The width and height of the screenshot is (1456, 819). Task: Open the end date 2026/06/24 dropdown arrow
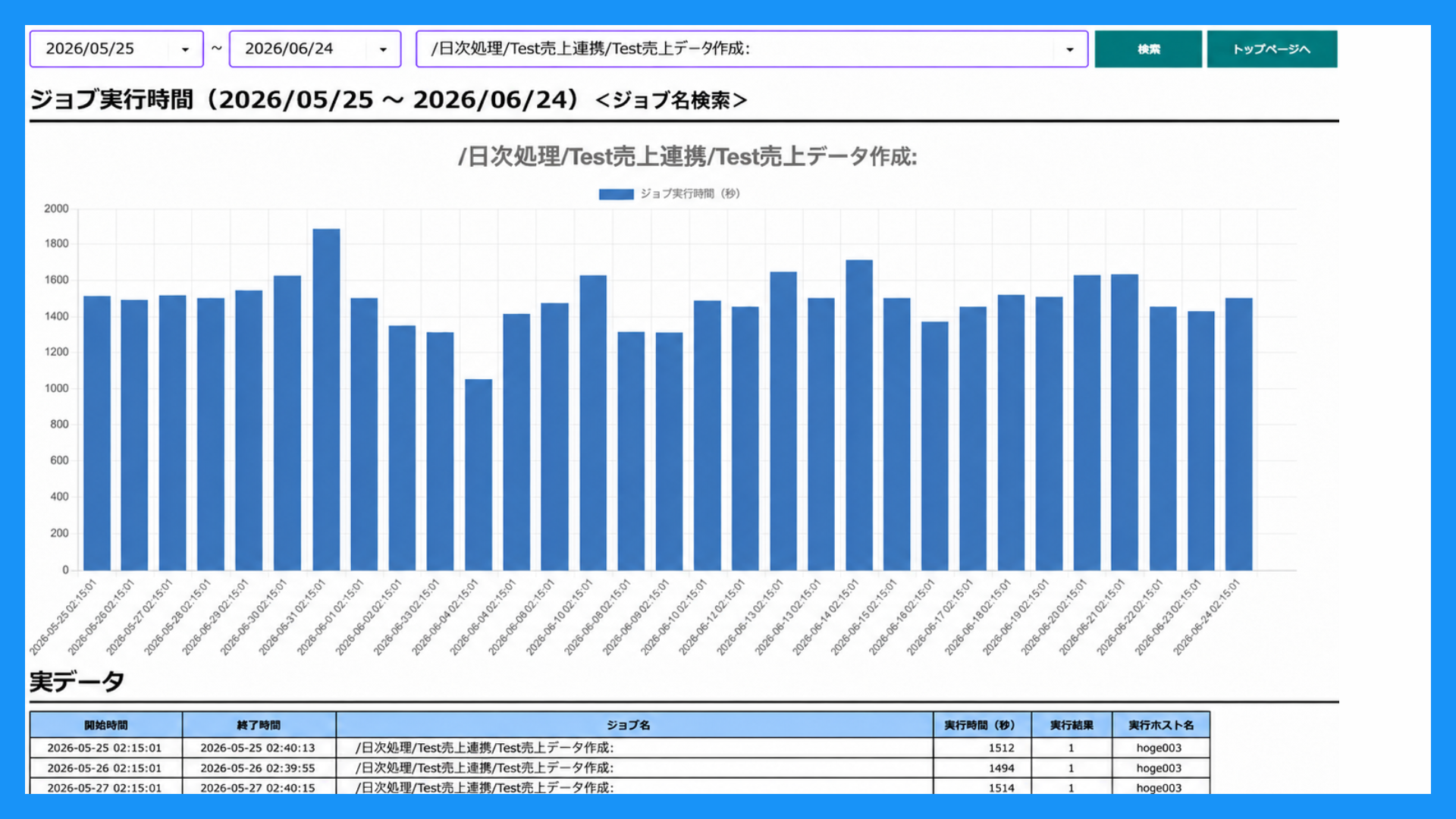click(x=383, y=49)
